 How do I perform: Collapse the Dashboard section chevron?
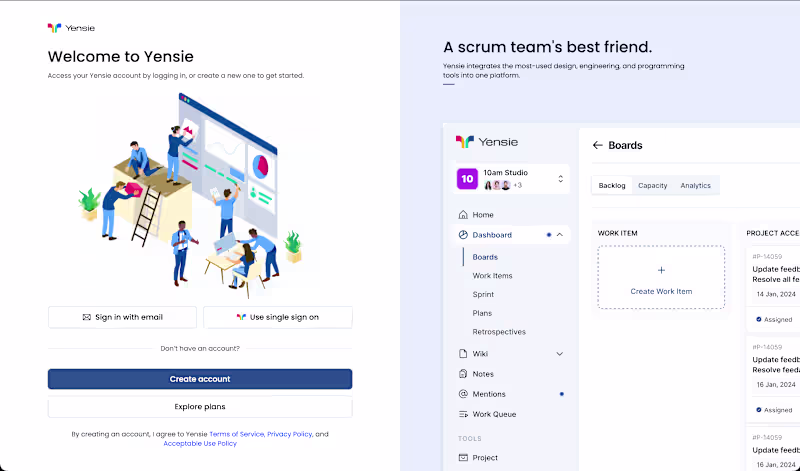click(560, 235)
